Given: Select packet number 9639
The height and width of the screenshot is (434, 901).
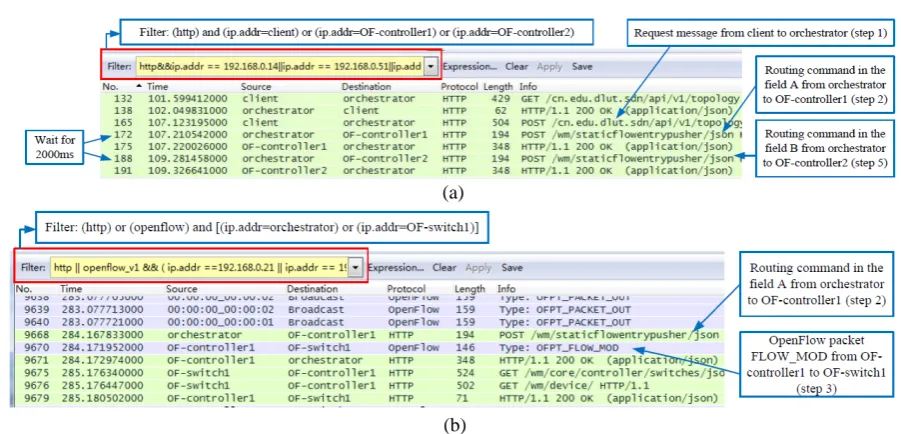Looking at the screenshot, I should (368, 310).
